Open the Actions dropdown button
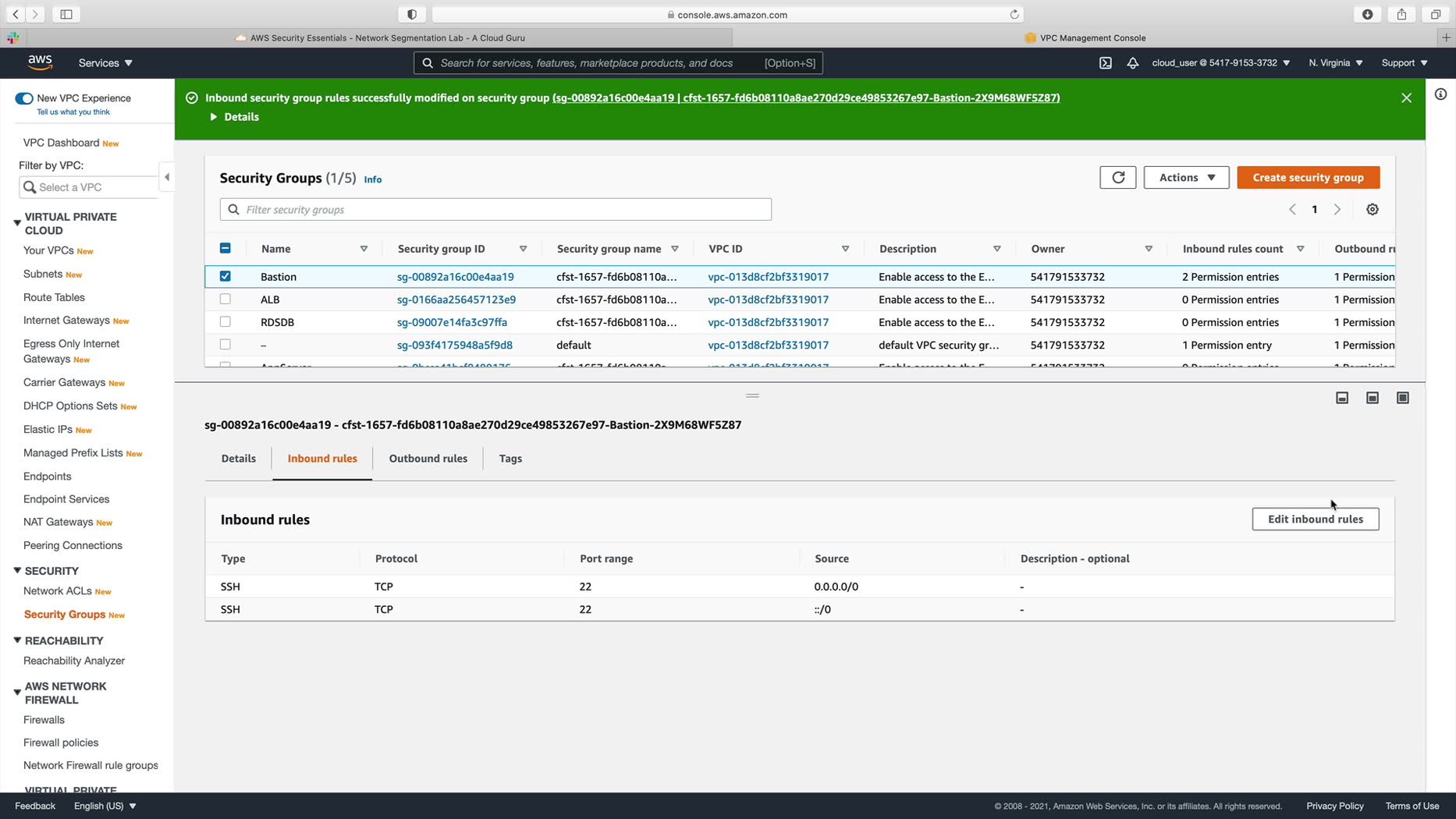Image resolution: width=1456 pixels, height=819 pixels. pyautogui.click(x=1187, y=178)
